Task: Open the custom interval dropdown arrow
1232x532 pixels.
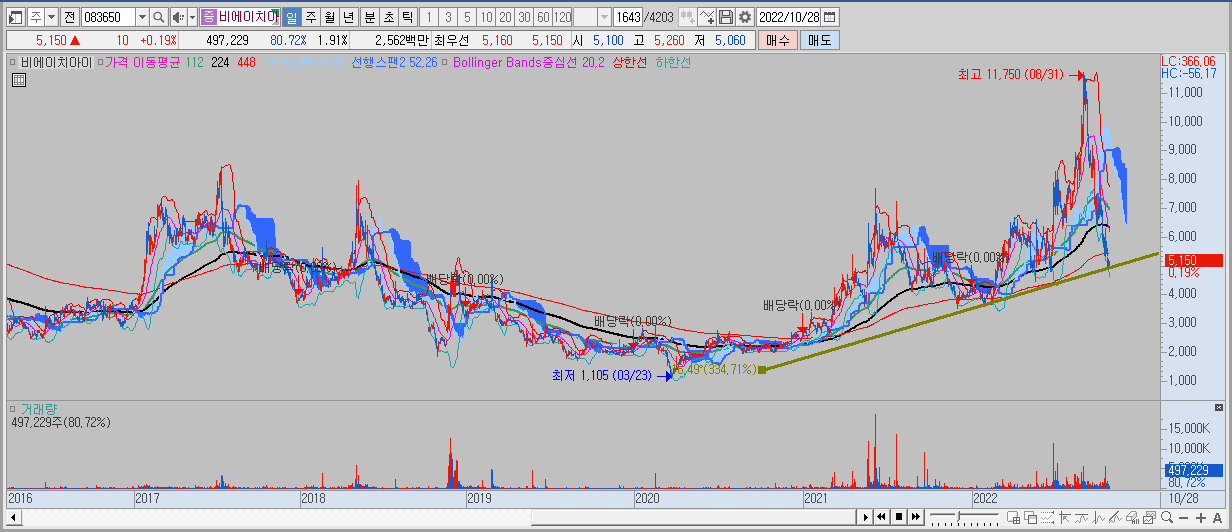Action: 604,17
